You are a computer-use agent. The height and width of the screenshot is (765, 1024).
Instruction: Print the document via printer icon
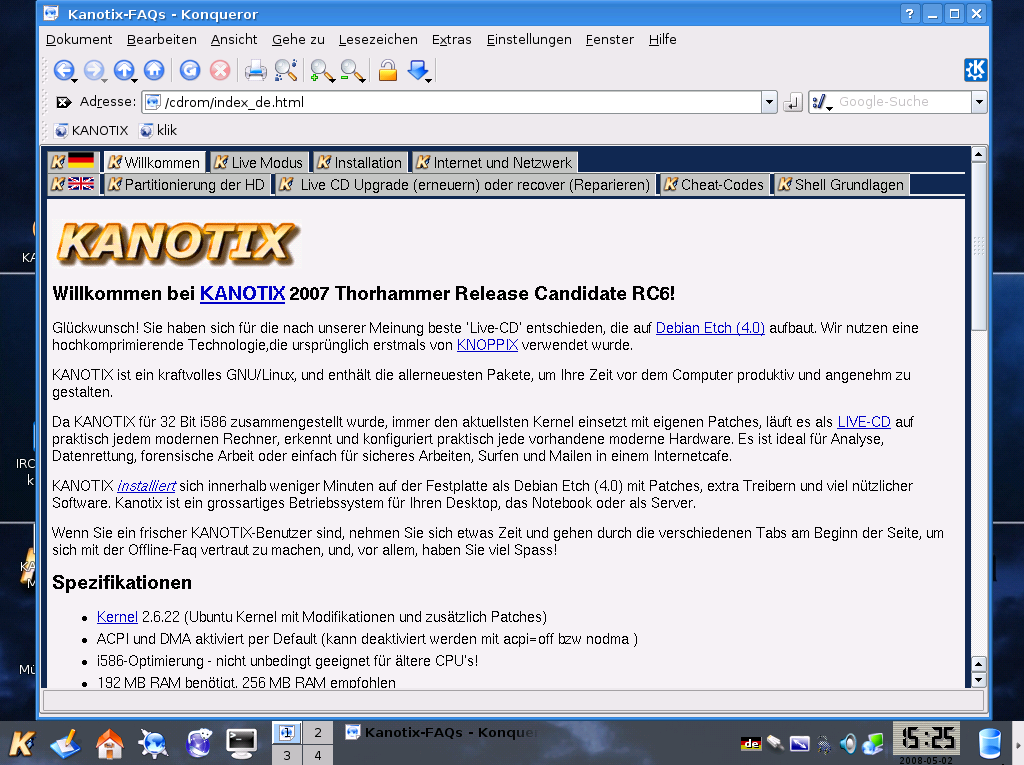pos(255,70)
